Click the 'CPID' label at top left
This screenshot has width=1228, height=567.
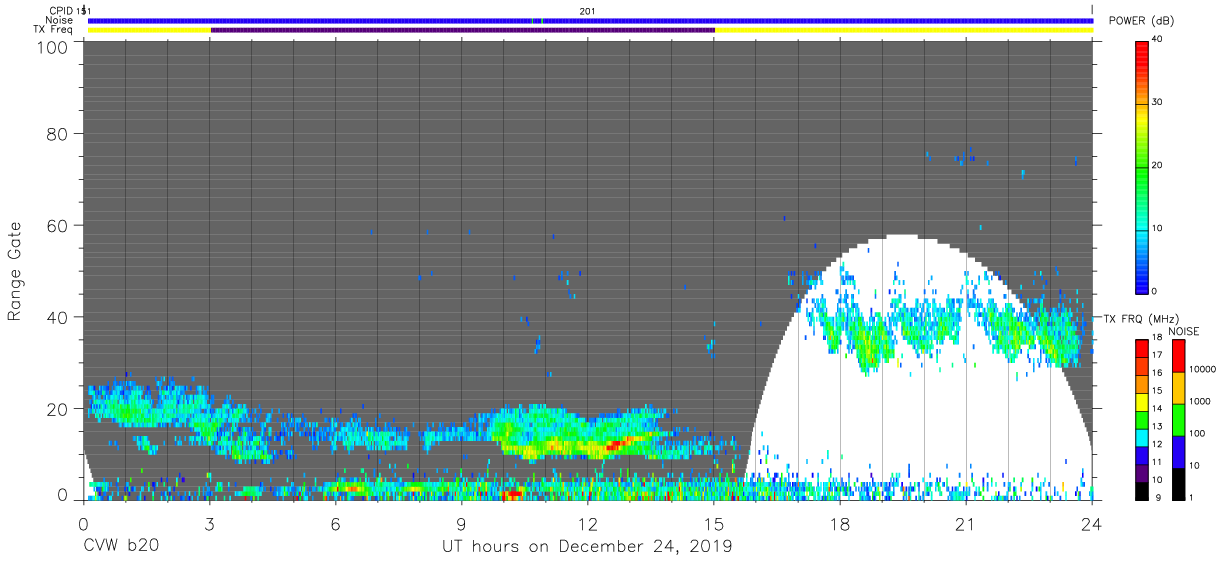[x=60, y=10]
